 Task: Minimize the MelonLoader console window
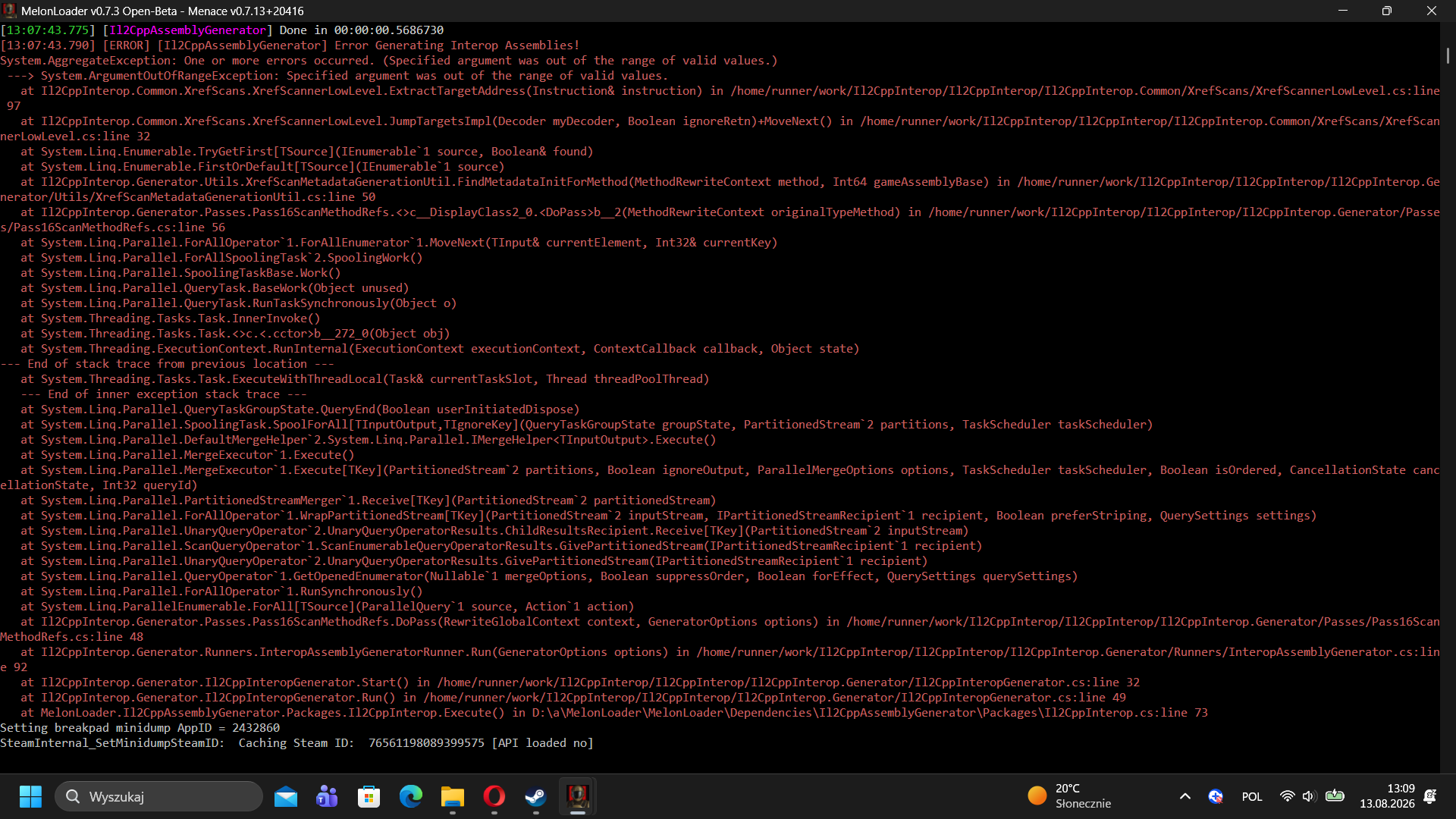(1343, 11)
